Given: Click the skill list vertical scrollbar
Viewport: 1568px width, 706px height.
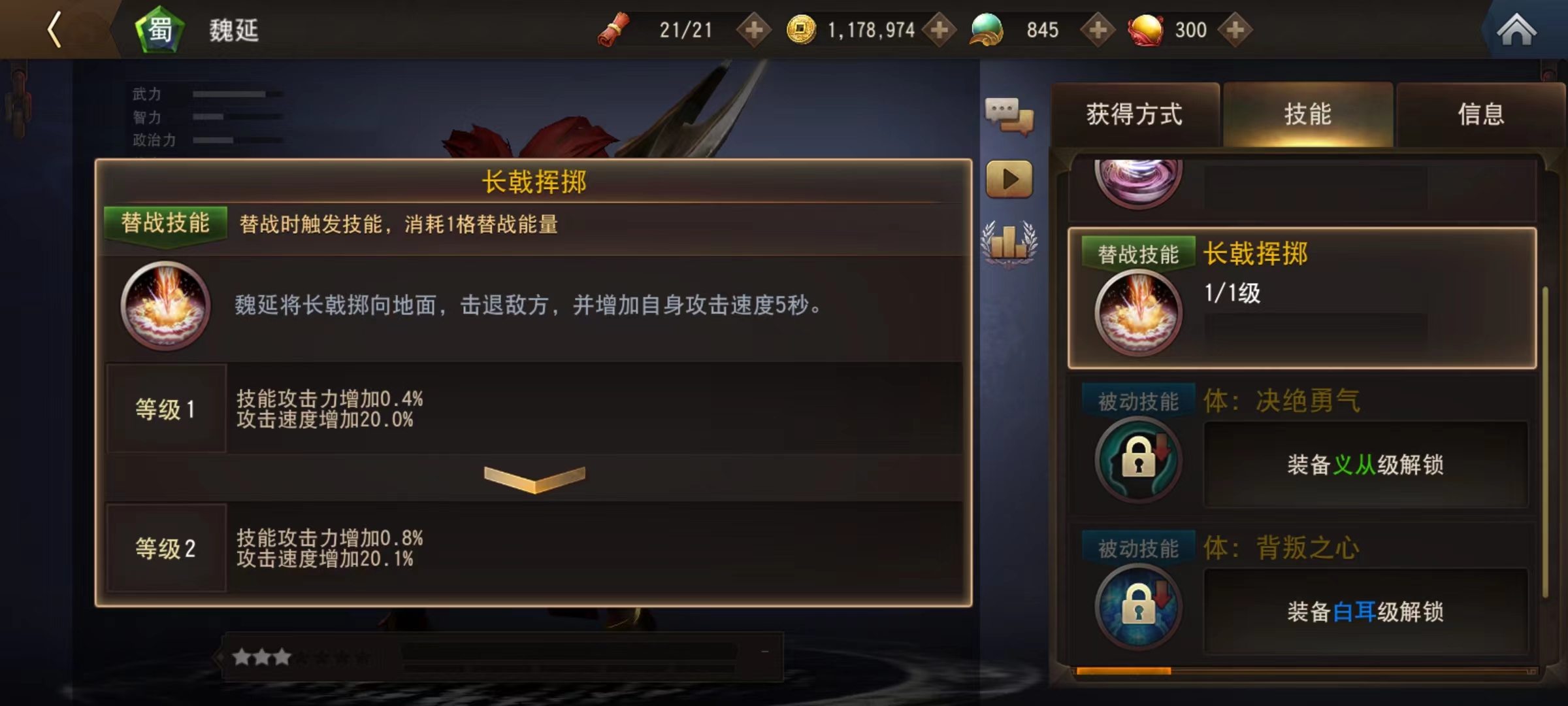Looking at the screenshot, I should (x=1546, y=442).
